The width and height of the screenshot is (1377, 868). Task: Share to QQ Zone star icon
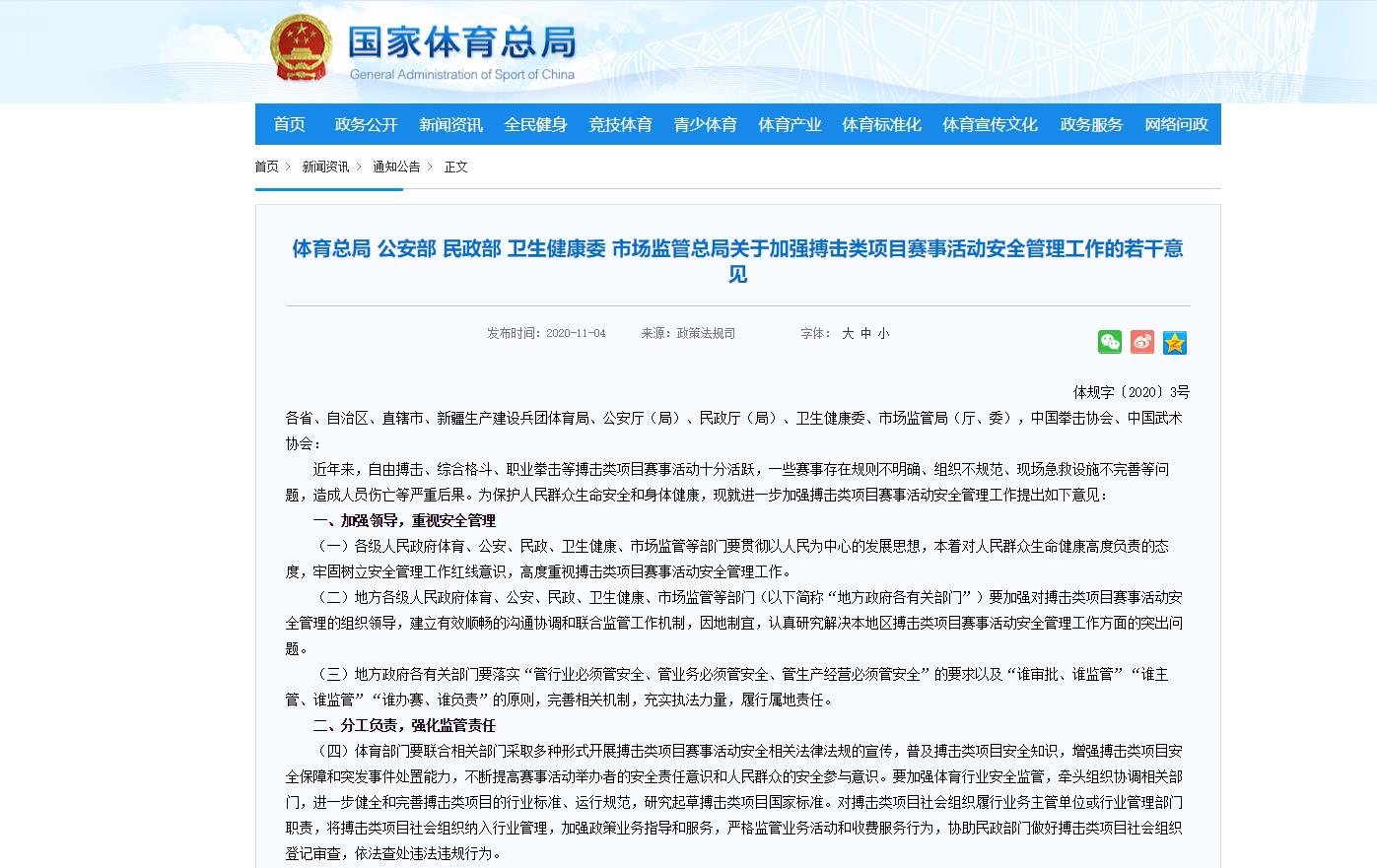[x=1174, y=342]
